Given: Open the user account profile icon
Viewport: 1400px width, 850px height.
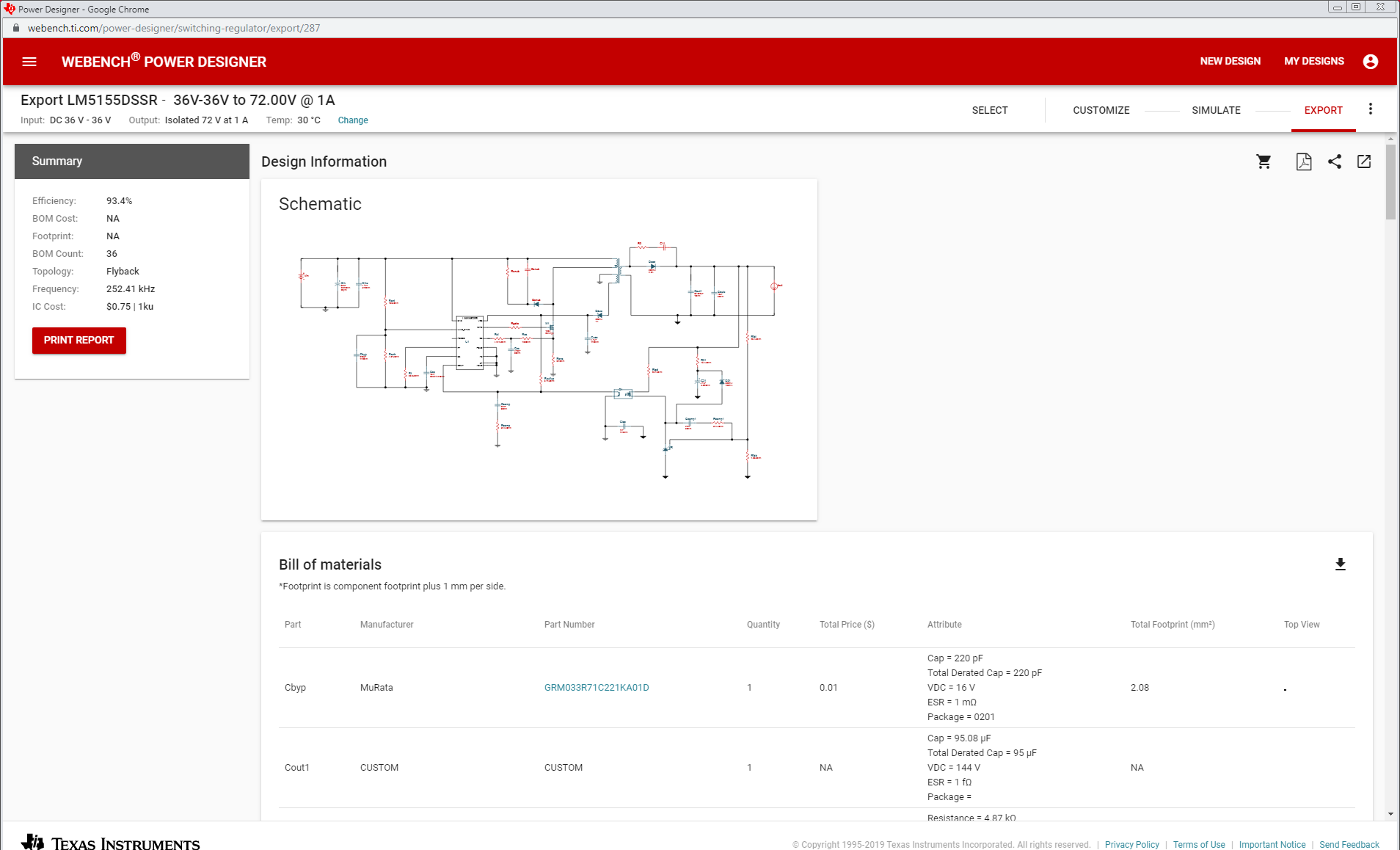Looking at the screenshot, I should point(1370,62).
